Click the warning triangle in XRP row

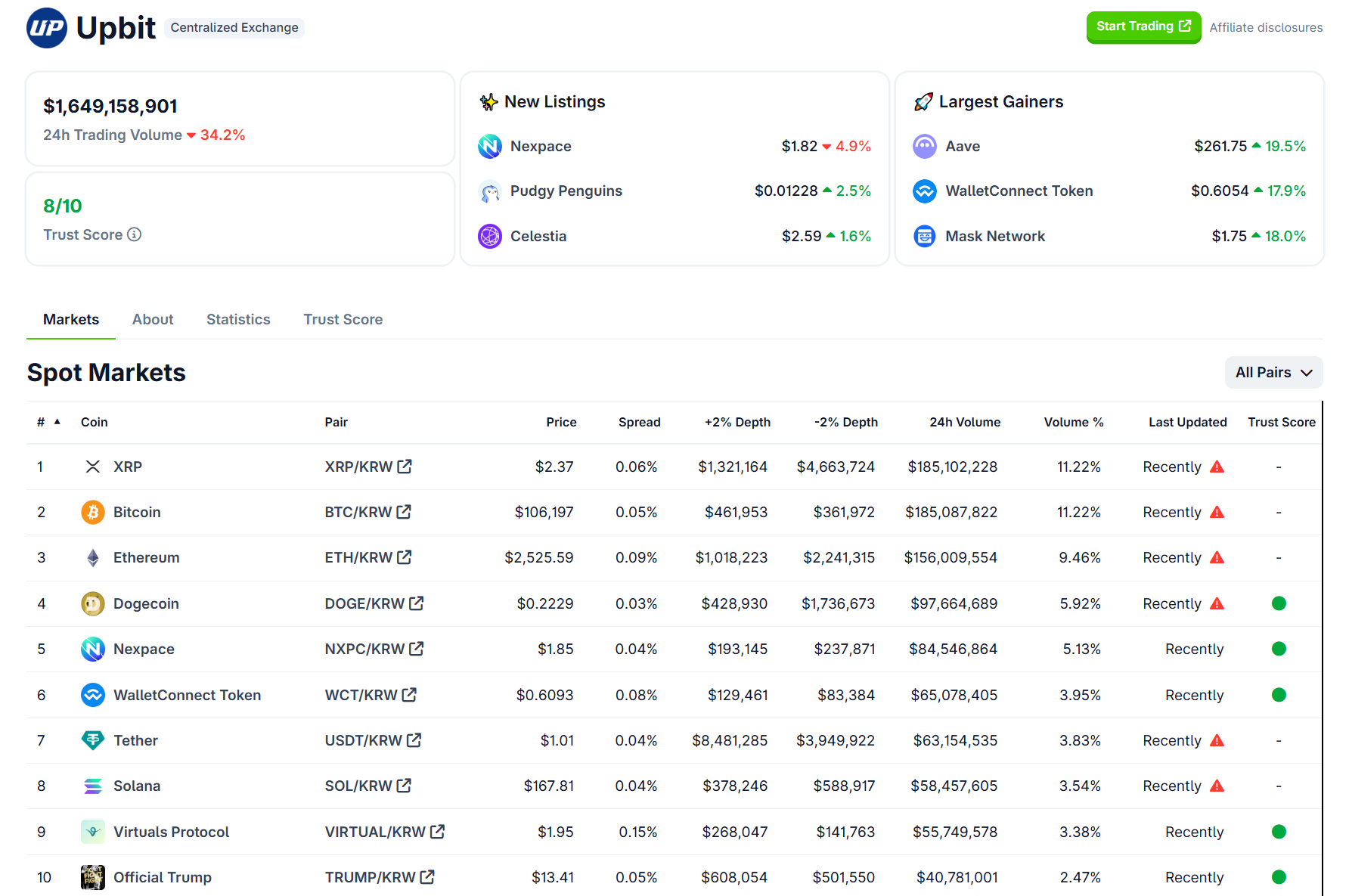click(x=1217, y=467)
